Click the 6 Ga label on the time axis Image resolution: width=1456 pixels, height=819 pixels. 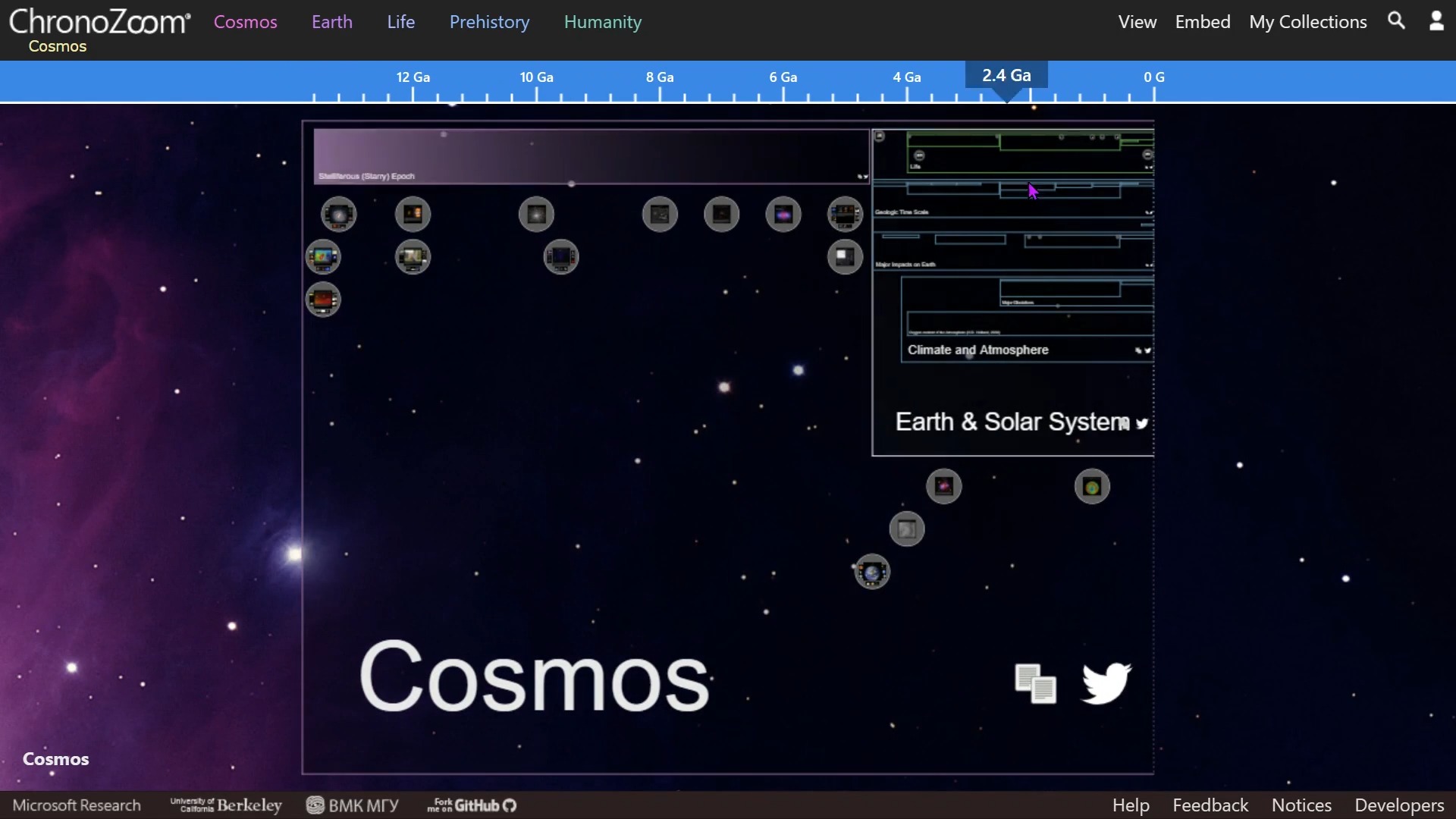point(783,77)
